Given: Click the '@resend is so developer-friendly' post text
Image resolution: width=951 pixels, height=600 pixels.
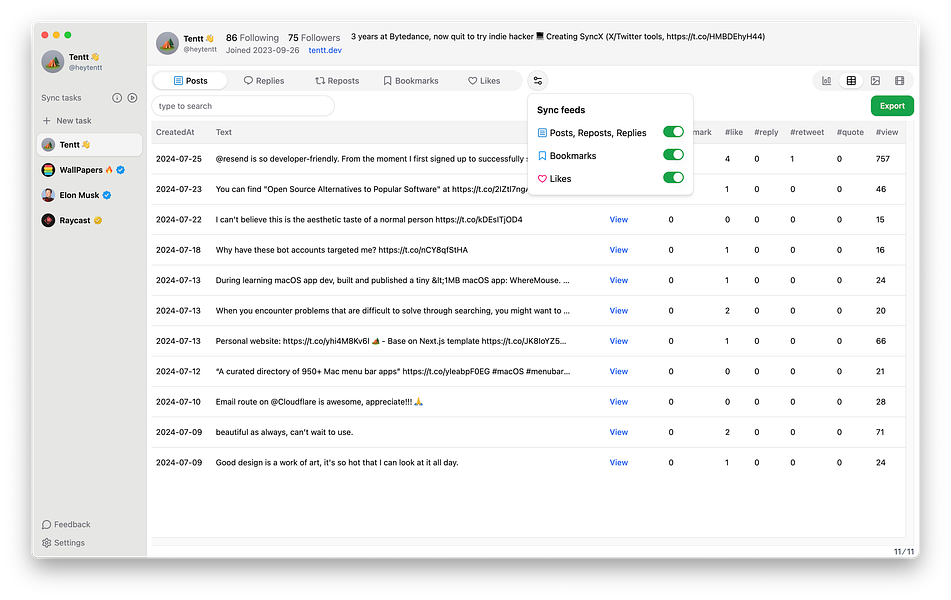Looking at the screenshot, I should click(371, 159).
